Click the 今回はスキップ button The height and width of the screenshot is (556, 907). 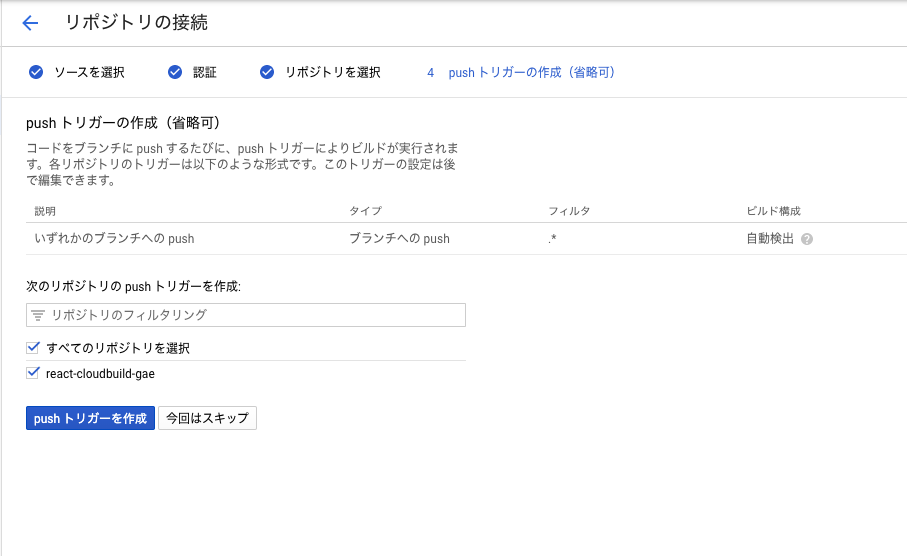pyautogui.click(x=207, y=418)
